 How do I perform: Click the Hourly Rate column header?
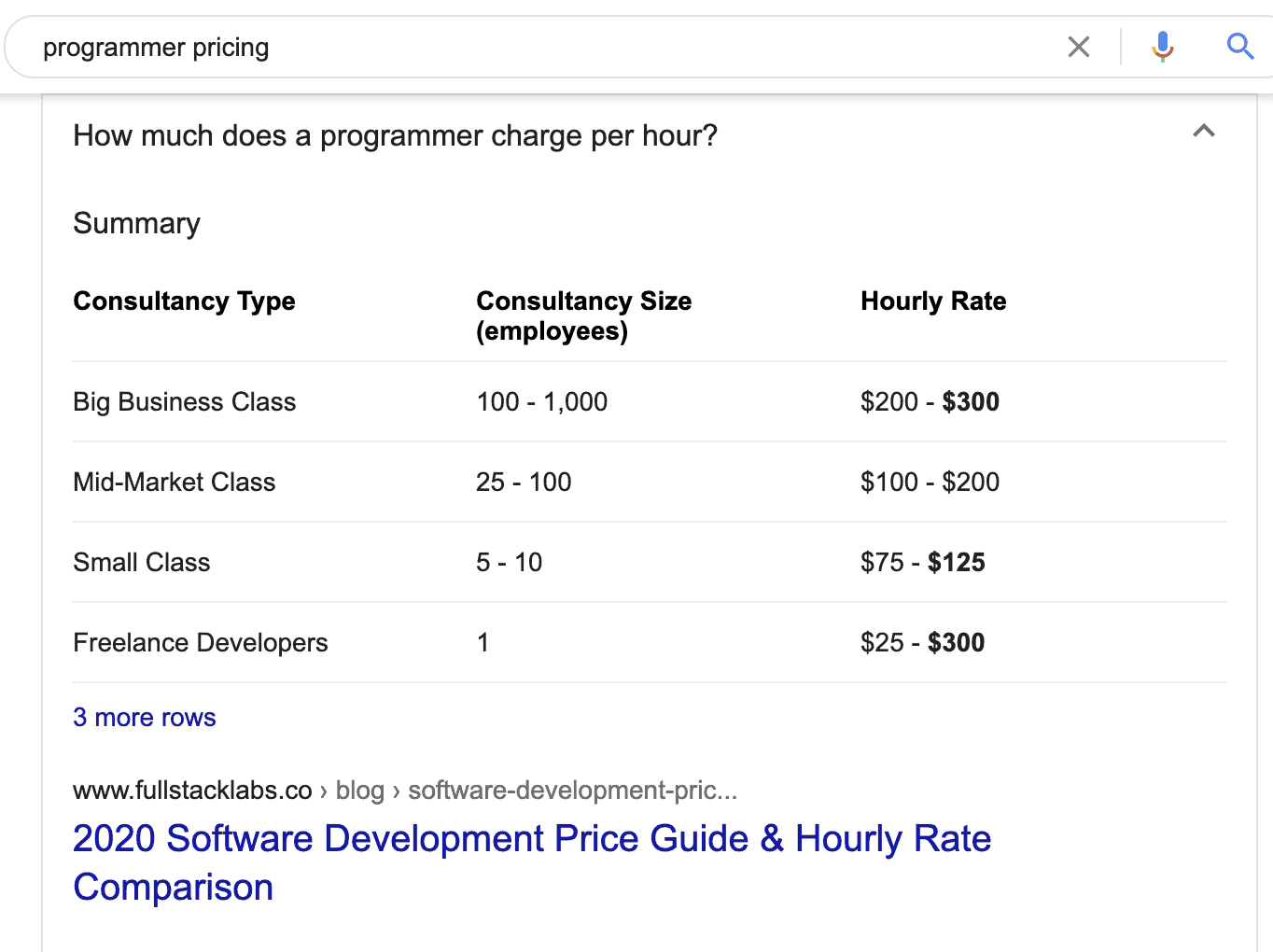coord(933,301)
